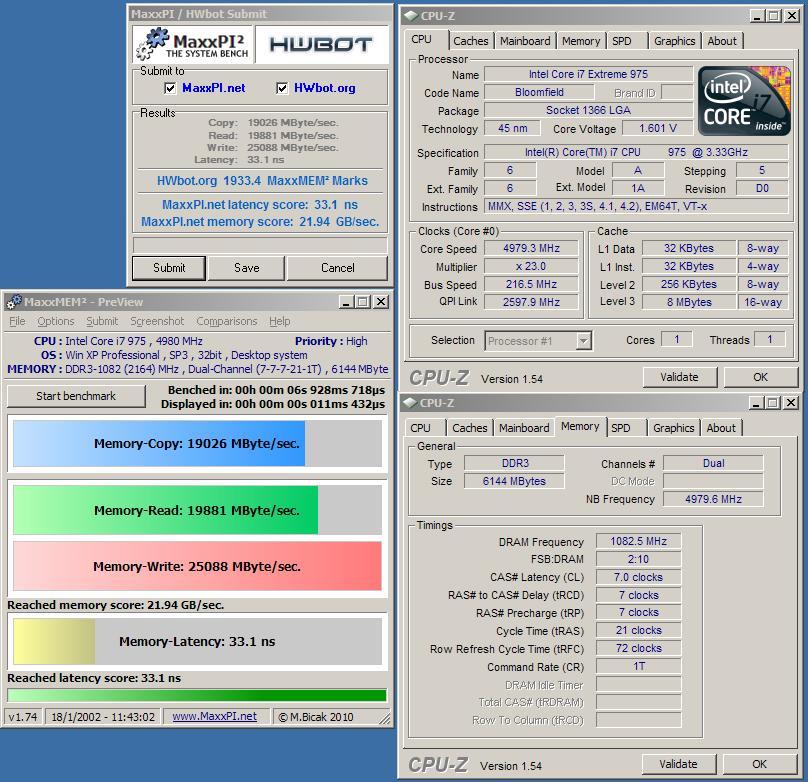The height and width of the screenshot is (782, 808).
Task: Click Validate in the bottom CPU-Z window
Action: (x=678, y=764)
